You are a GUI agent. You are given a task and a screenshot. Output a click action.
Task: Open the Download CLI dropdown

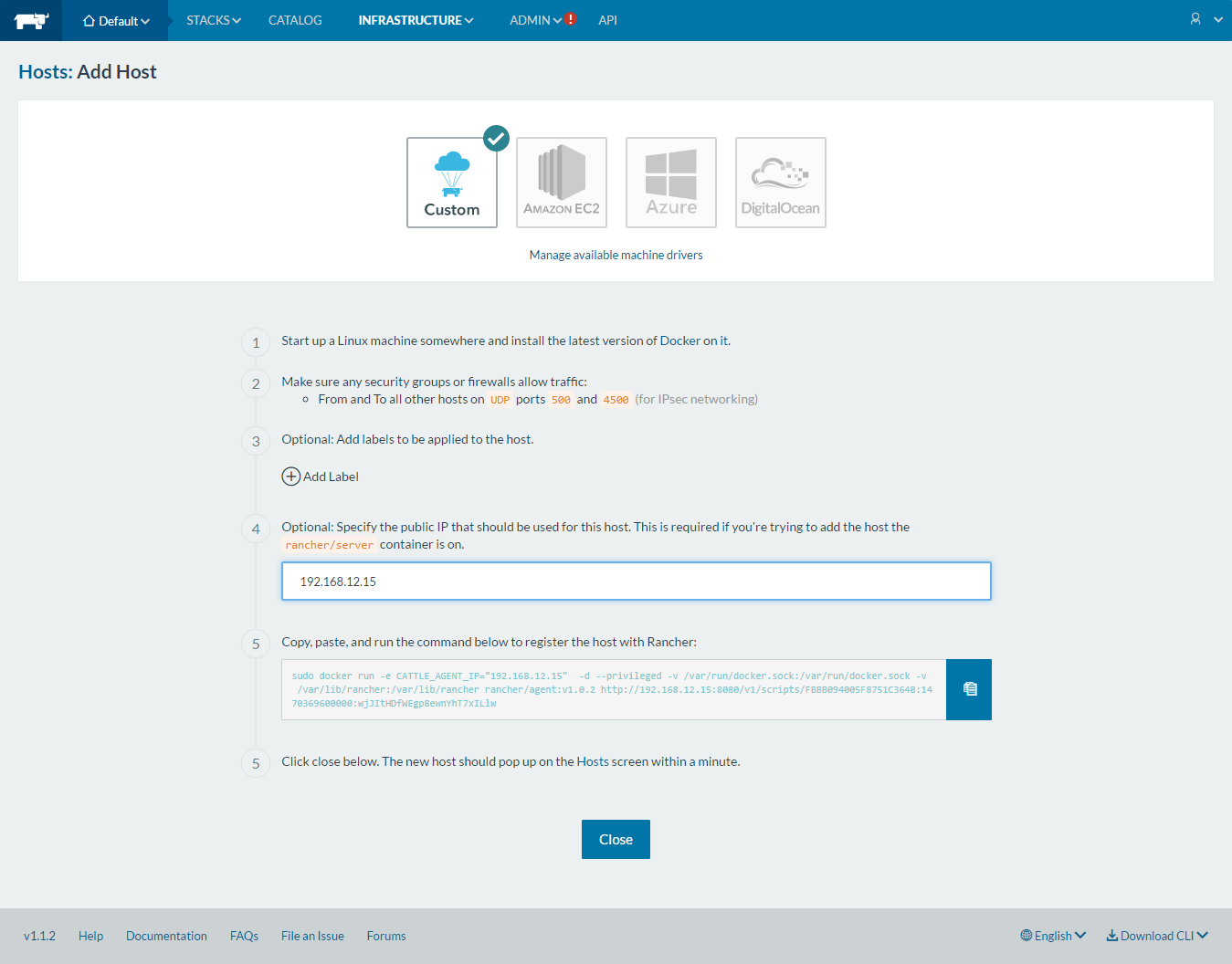point(1157,936)
